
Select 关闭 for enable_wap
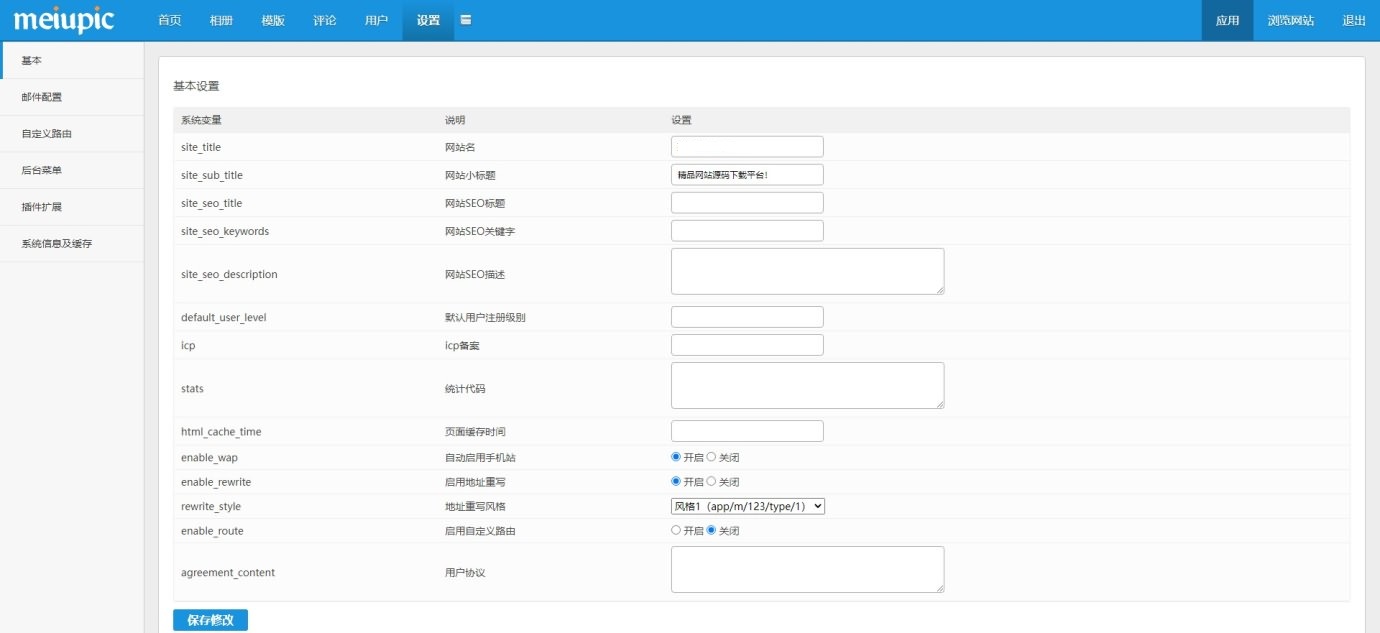711,457
